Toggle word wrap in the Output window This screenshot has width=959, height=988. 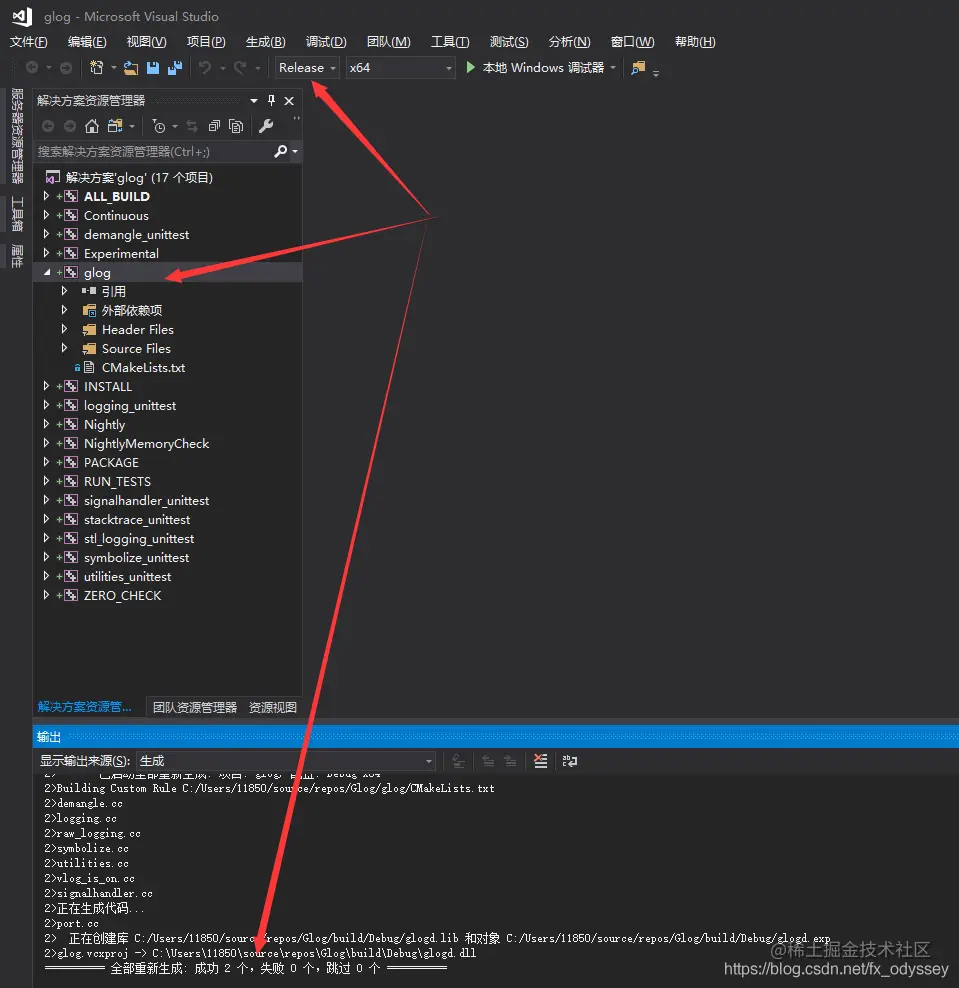coord(570,761)
